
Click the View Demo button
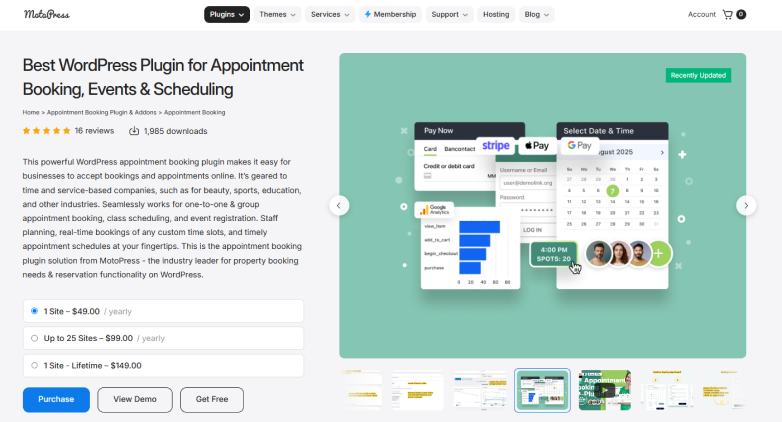click(x=135, y=400)
